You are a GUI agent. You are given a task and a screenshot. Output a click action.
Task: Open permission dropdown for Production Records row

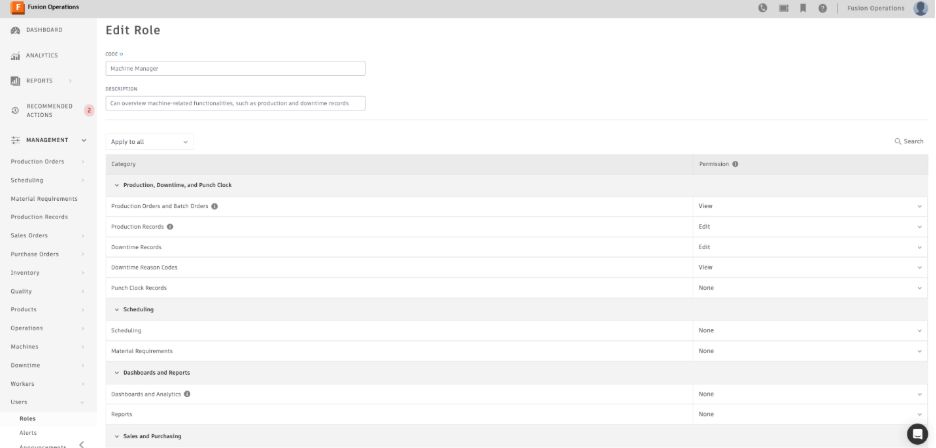(810, 227)
